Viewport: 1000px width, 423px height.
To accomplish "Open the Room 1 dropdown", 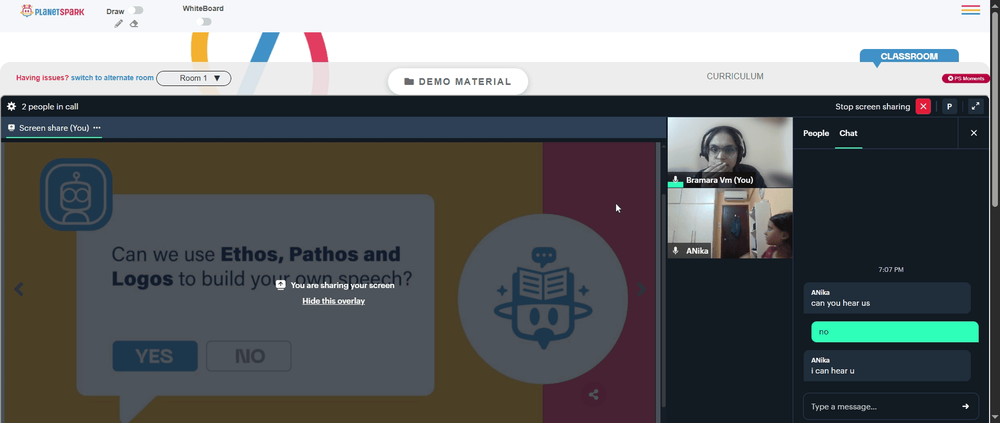I will (x=194, y=78).
